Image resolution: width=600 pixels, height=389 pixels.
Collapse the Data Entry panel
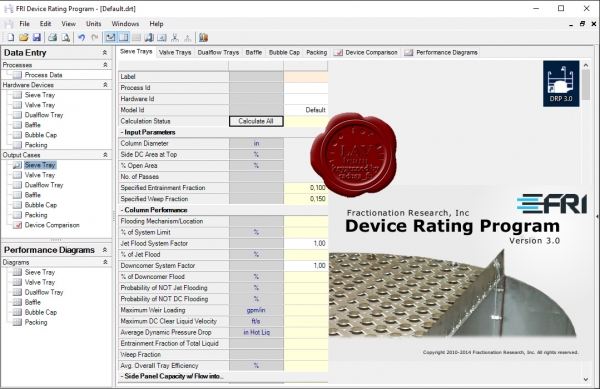105,52
